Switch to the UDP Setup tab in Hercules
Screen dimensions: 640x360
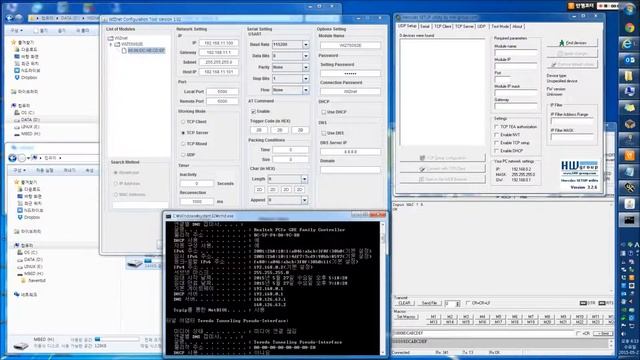pos(407,26)
